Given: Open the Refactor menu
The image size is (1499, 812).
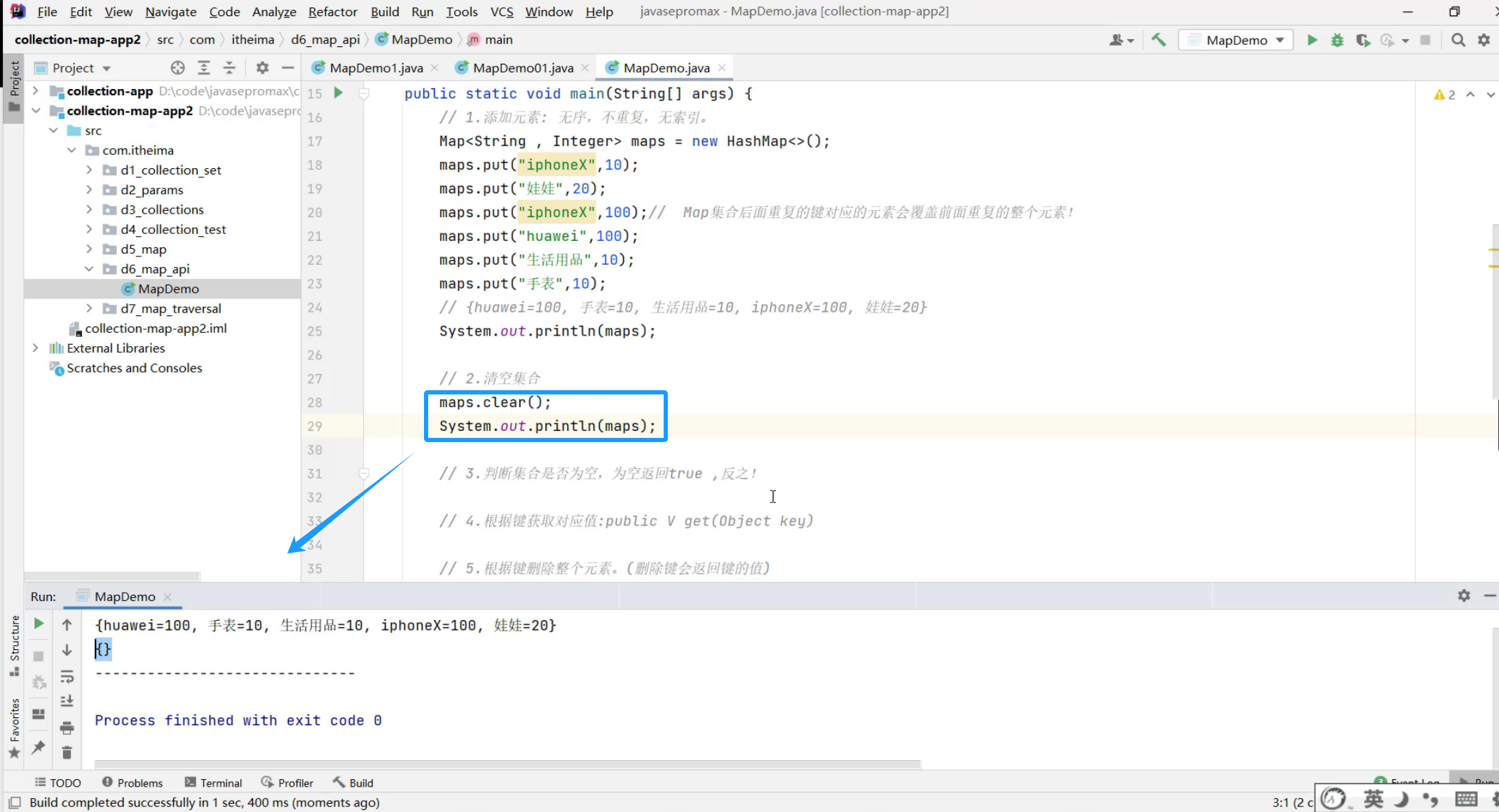Looking at the screenshot, I should 332,12.
